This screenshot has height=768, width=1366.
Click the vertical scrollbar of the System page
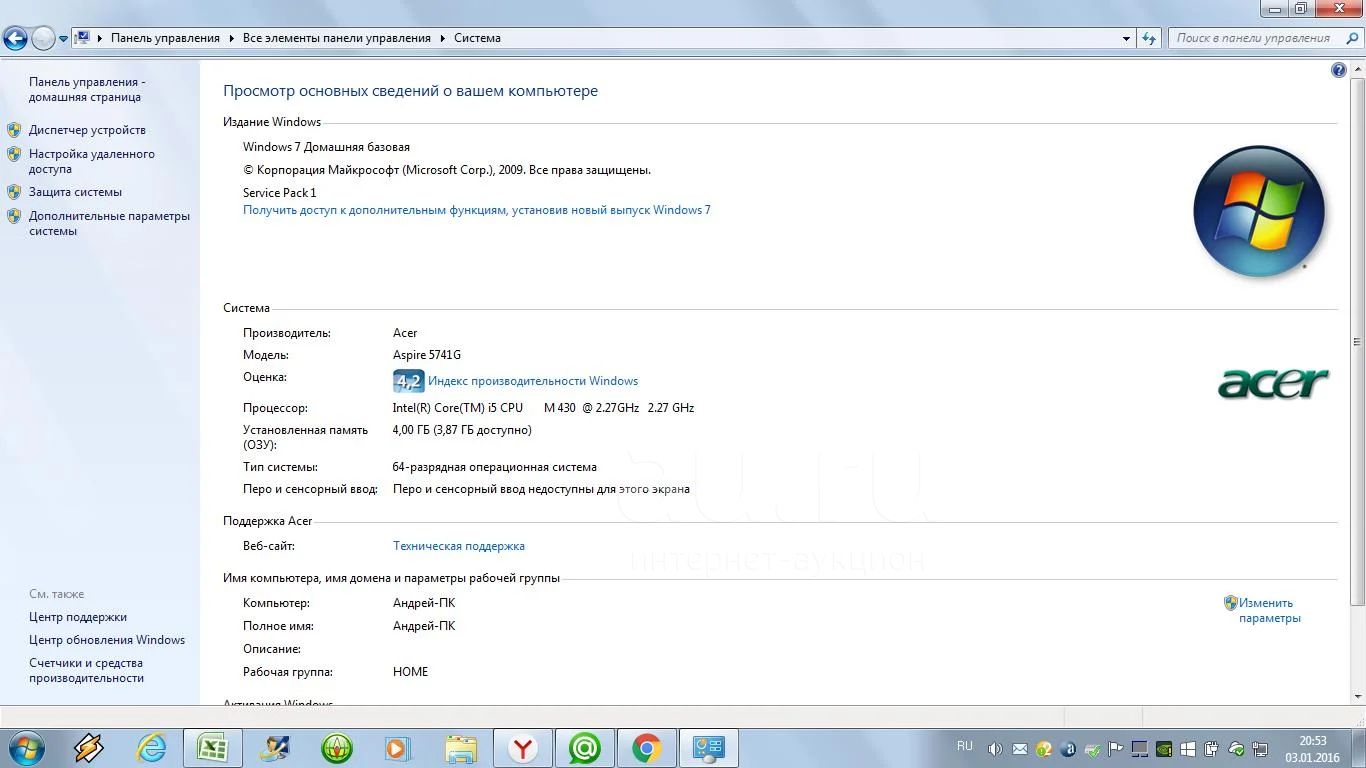pyautogui.click(x=1357, y=342)
